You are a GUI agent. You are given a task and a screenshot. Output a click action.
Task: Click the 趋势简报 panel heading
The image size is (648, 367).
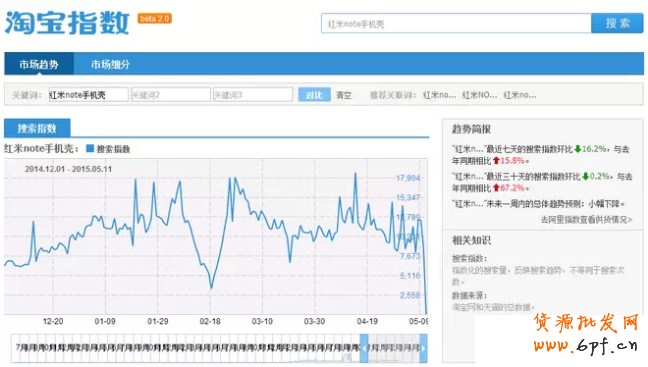click(471, 129)
